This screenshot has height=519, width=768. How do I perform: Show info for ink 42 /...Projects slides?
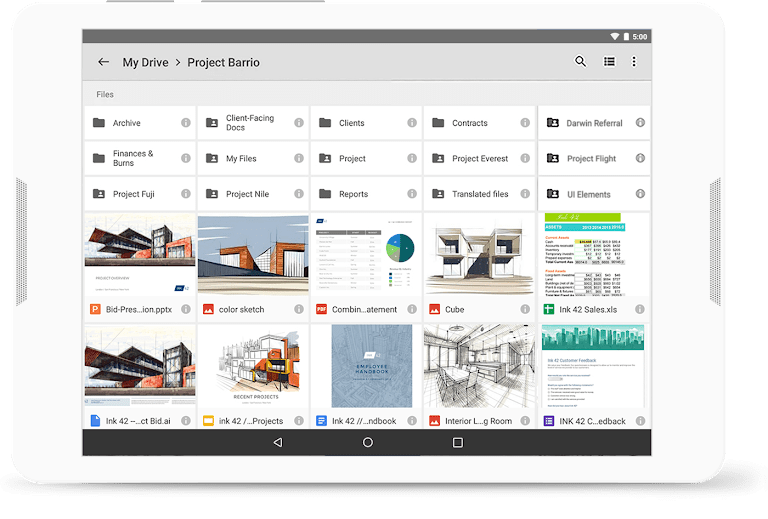tap(299, 421)
